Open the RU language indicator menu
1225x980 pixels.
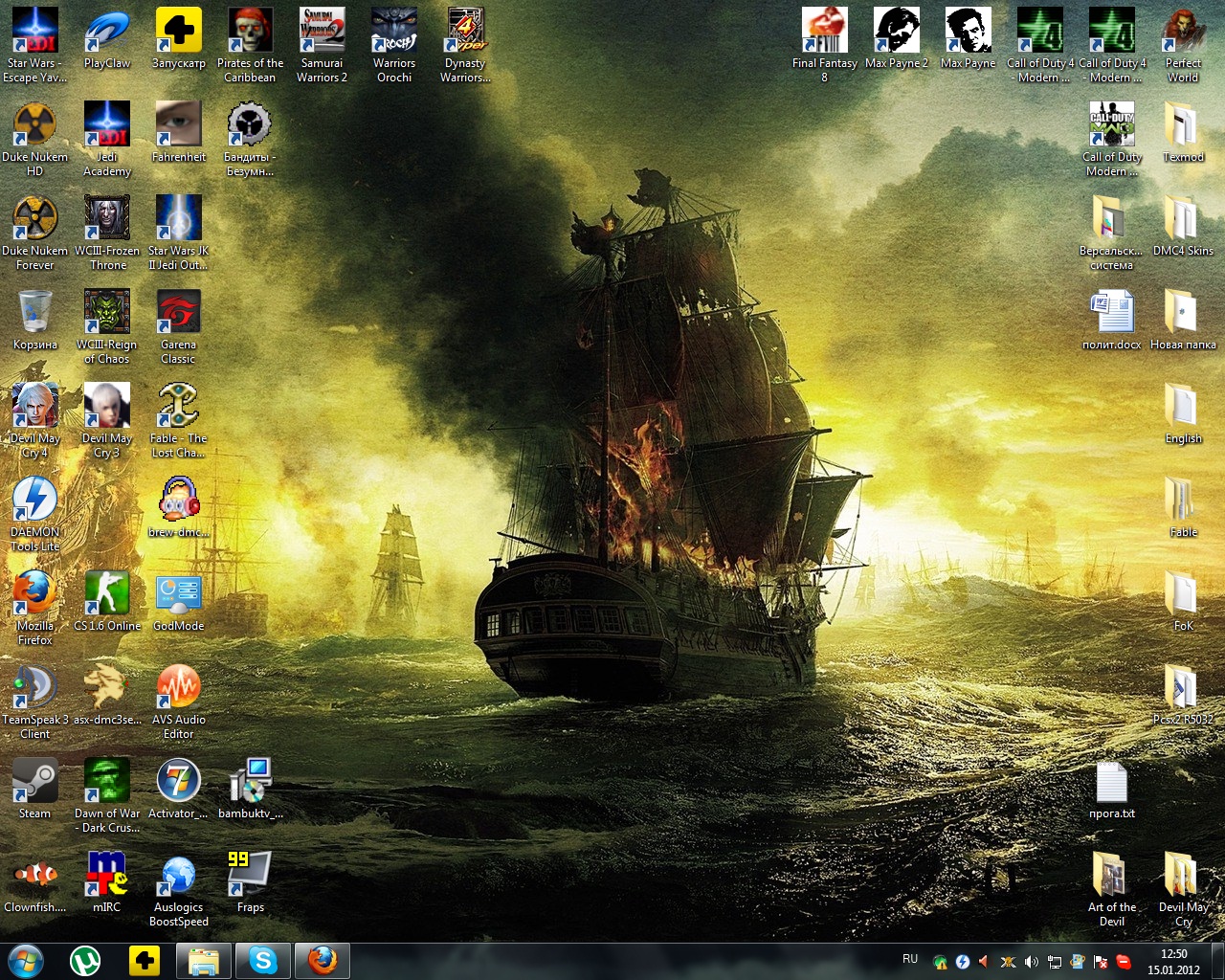coord(909,959)
